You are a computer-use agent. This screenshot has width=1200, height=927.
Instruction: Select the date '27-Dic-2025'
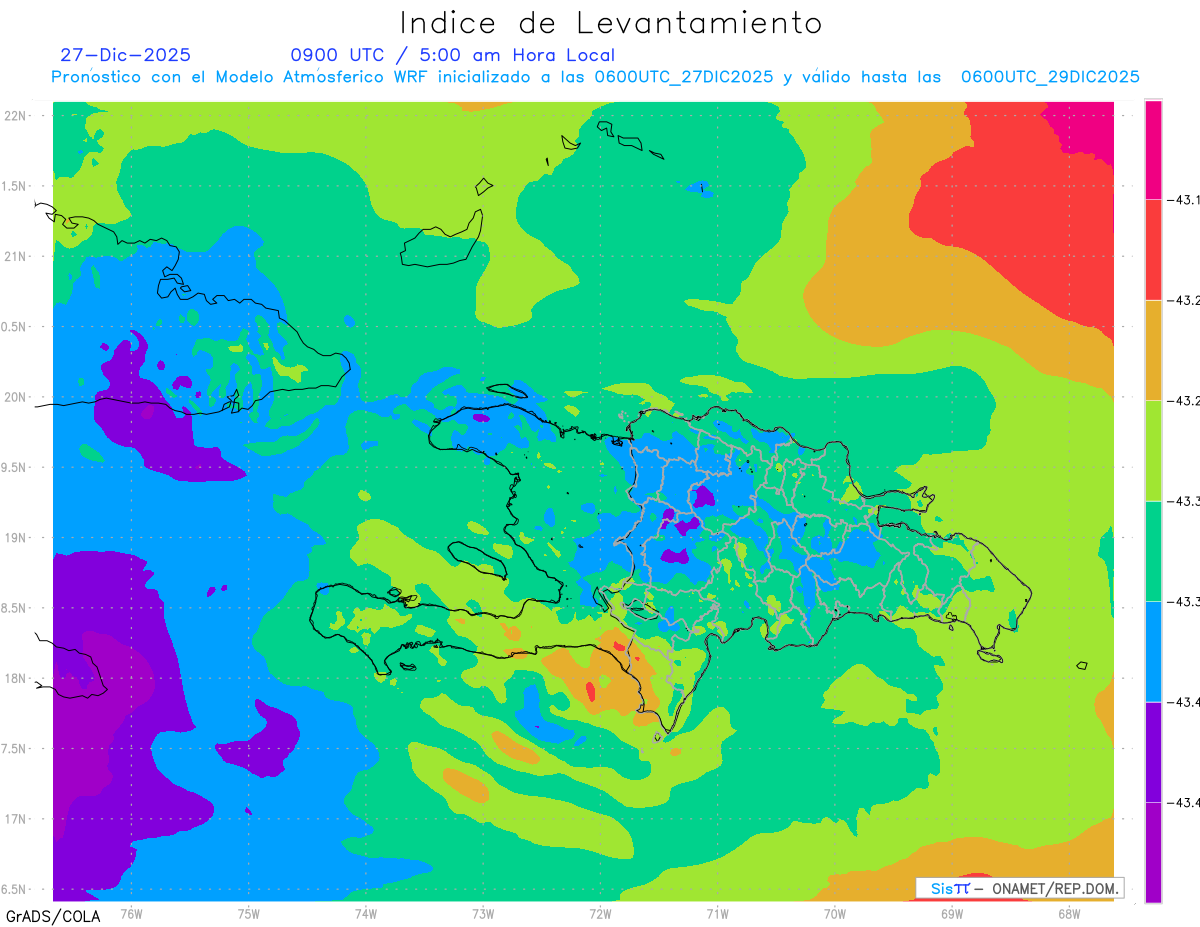(125, 55)
